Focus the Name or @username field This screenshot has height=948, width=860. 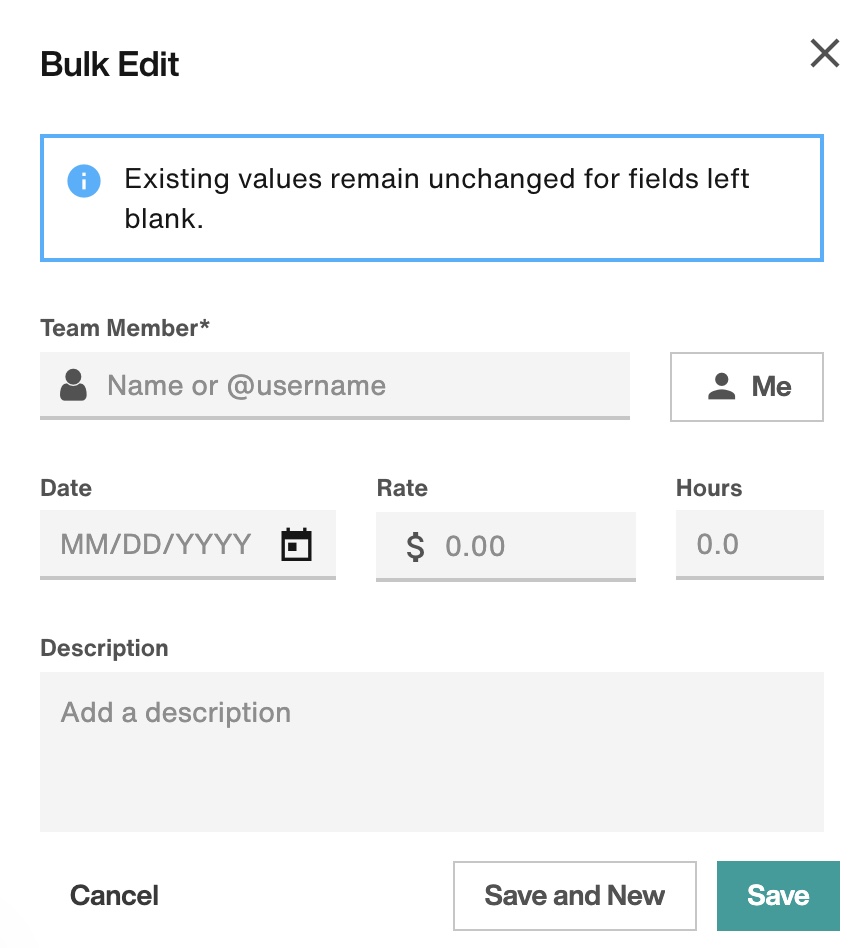coord(360,385)
